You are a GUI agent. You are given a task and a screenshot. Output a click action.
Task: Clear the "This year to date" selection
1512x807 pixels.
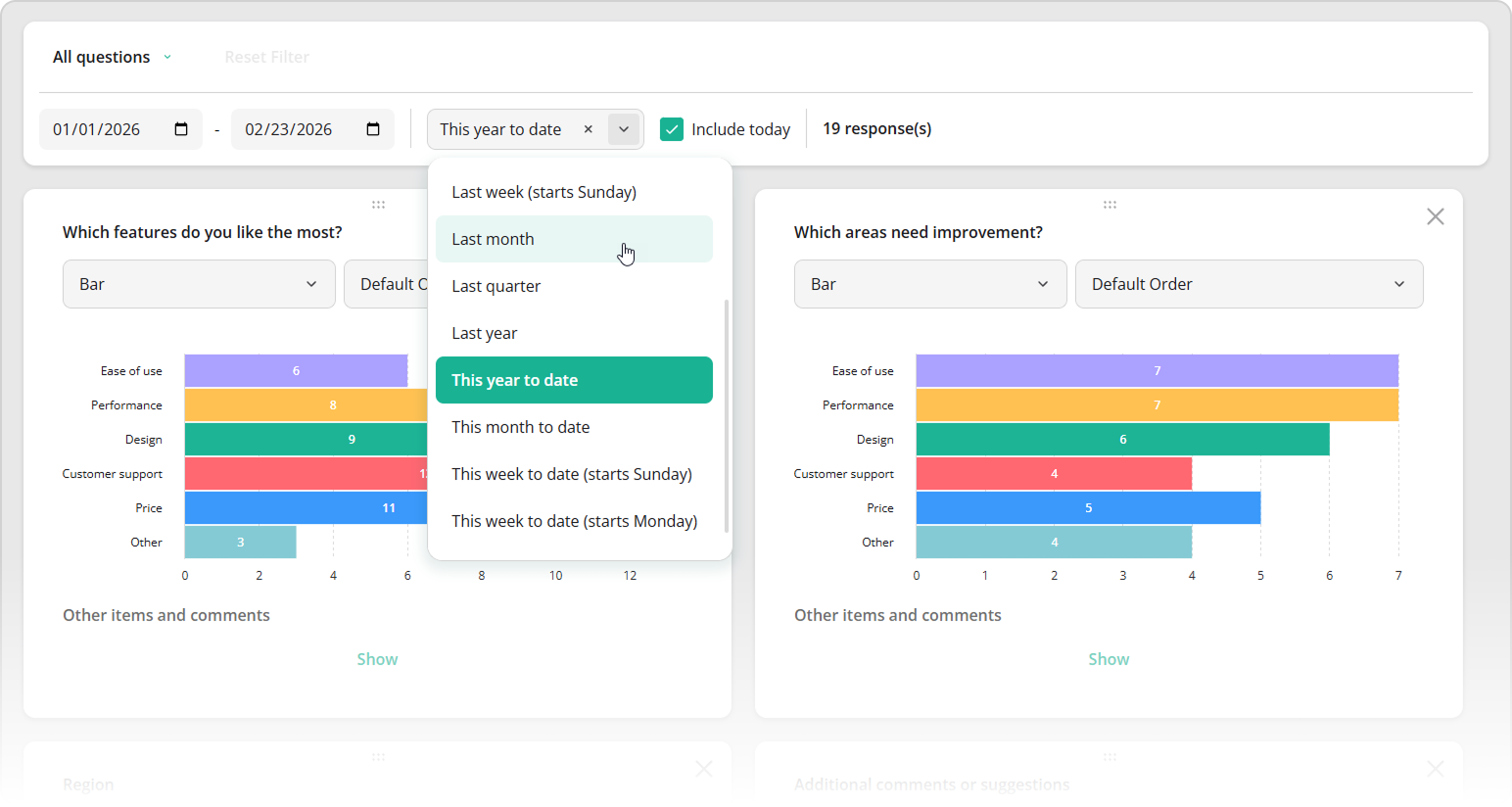pos(588,128)
